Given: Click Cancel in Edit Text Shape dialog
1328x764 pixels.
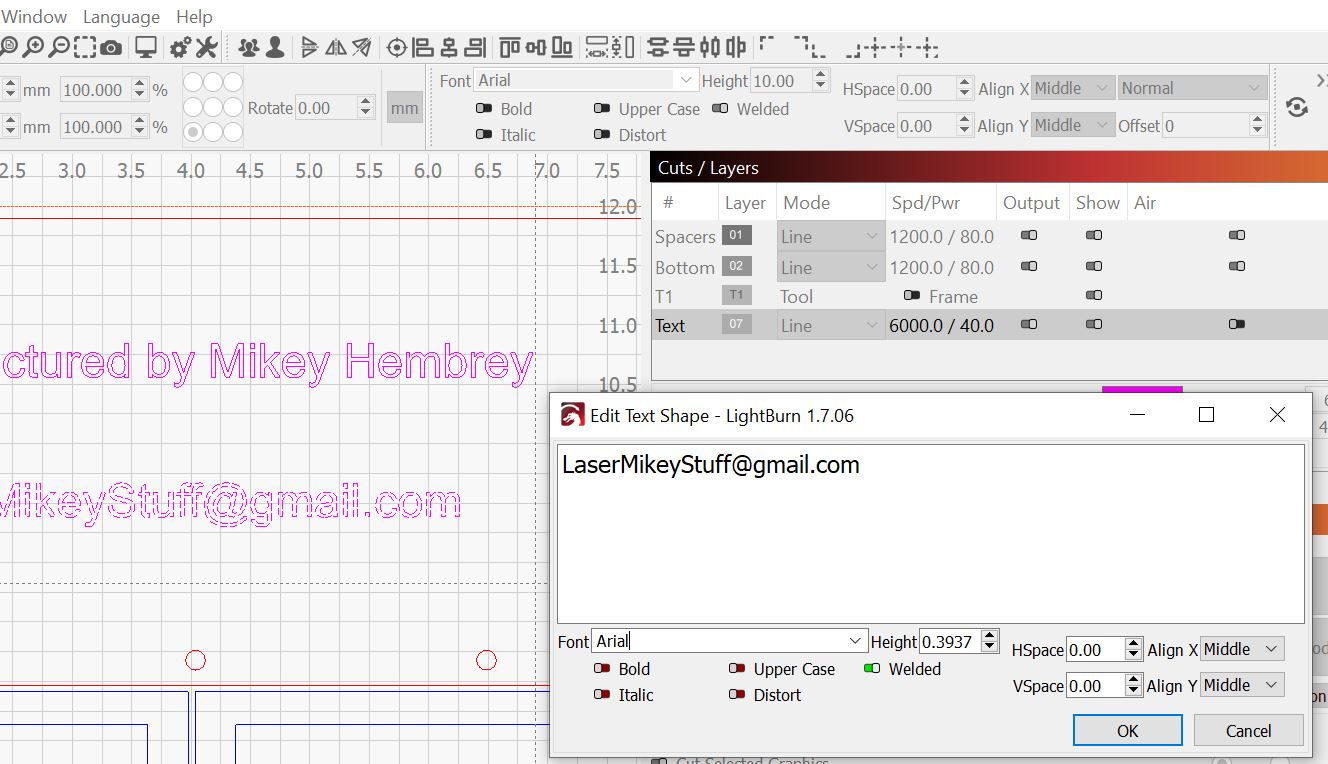Looking at the screenshot, I should coord(1249,730).
